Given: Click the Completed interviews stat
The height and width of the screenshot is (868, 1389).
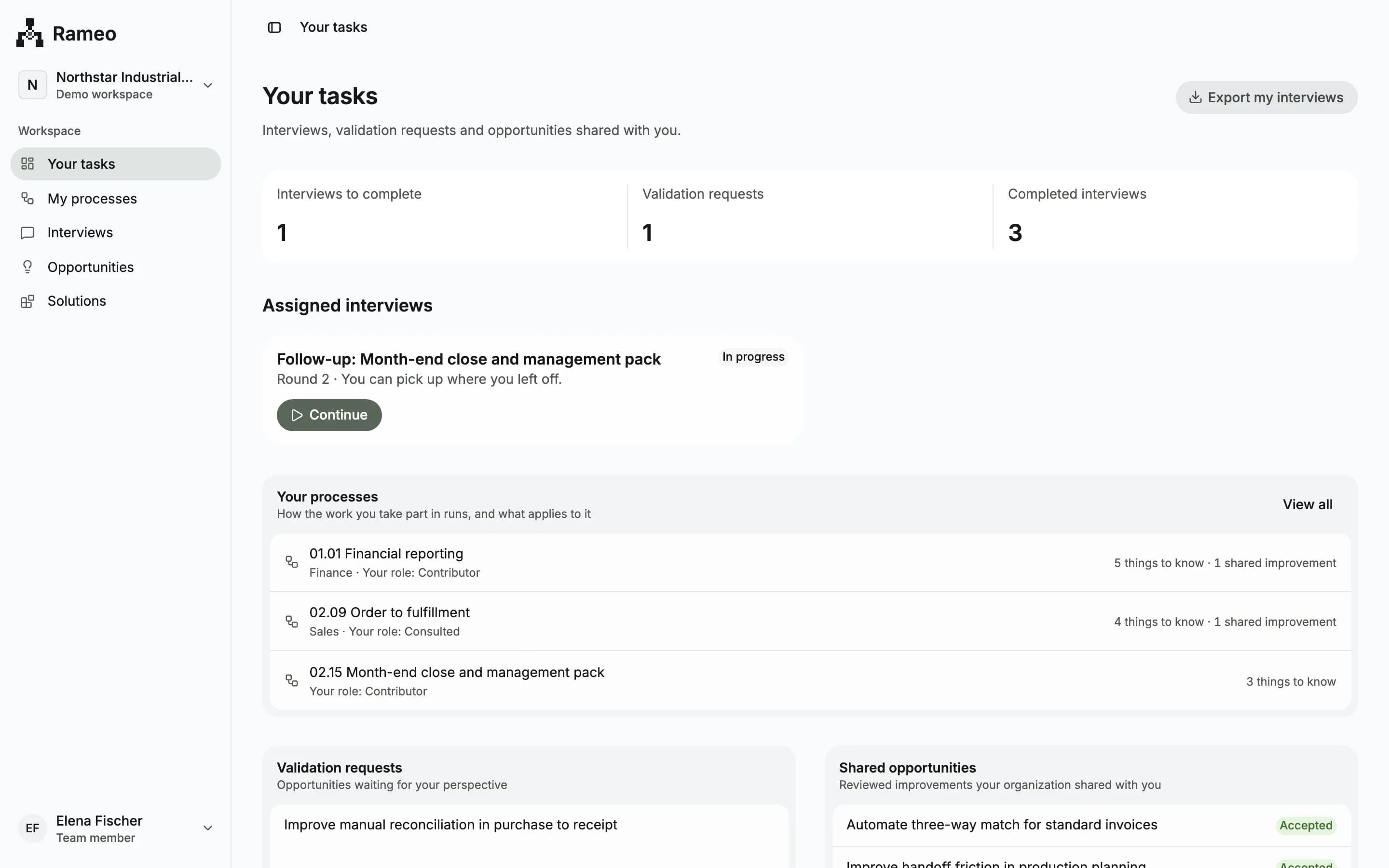Looking at the screenshot, I should 1175,217.
